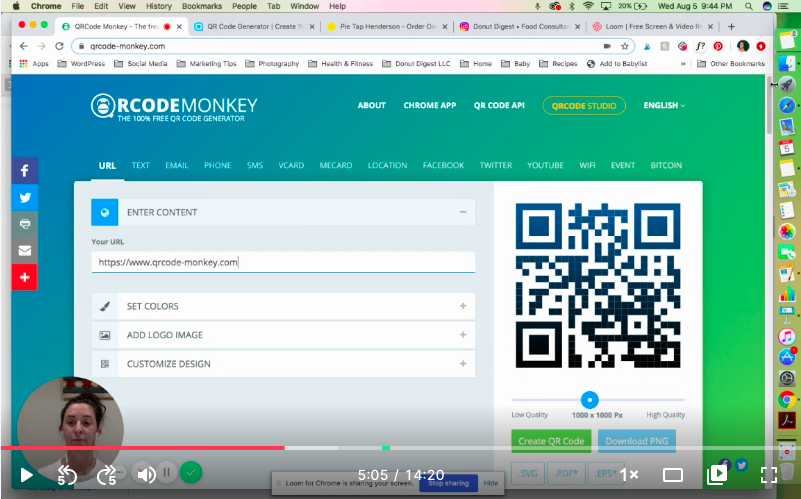Finish Loom recording with green checkmark
Viewport: 801px width, 499px height.
[191, 472]
